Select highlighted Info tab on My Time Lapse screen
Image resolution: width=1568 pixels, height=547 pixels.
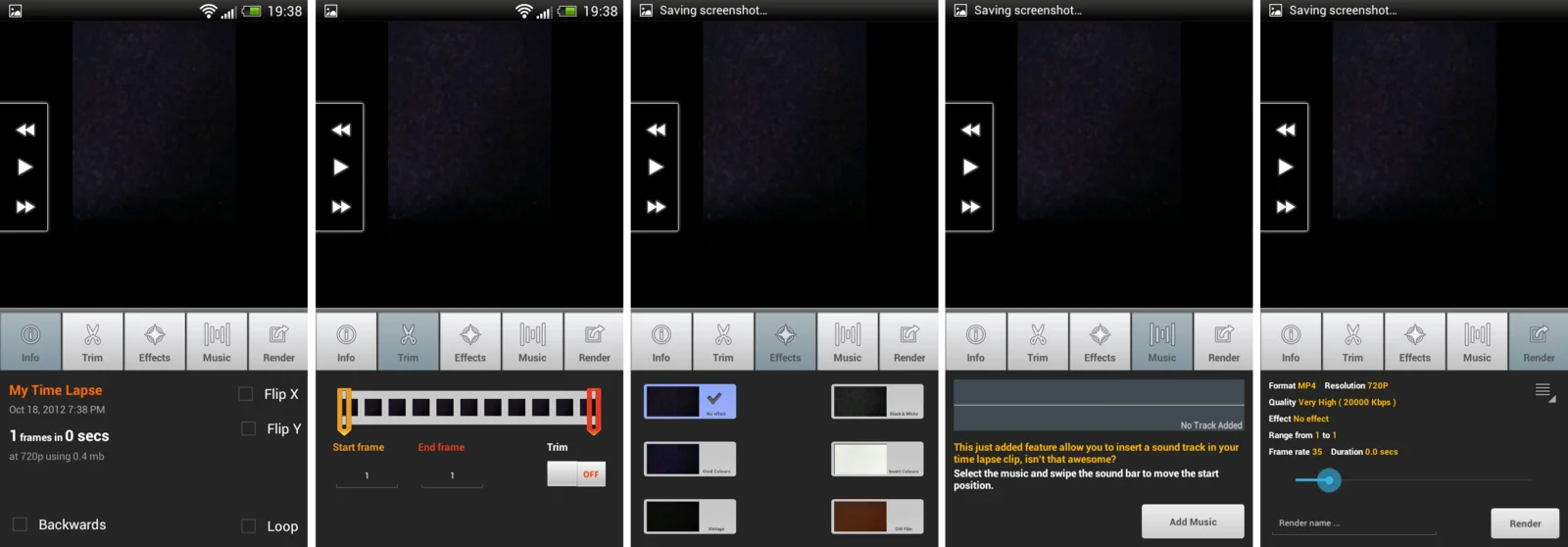(30, 341)
